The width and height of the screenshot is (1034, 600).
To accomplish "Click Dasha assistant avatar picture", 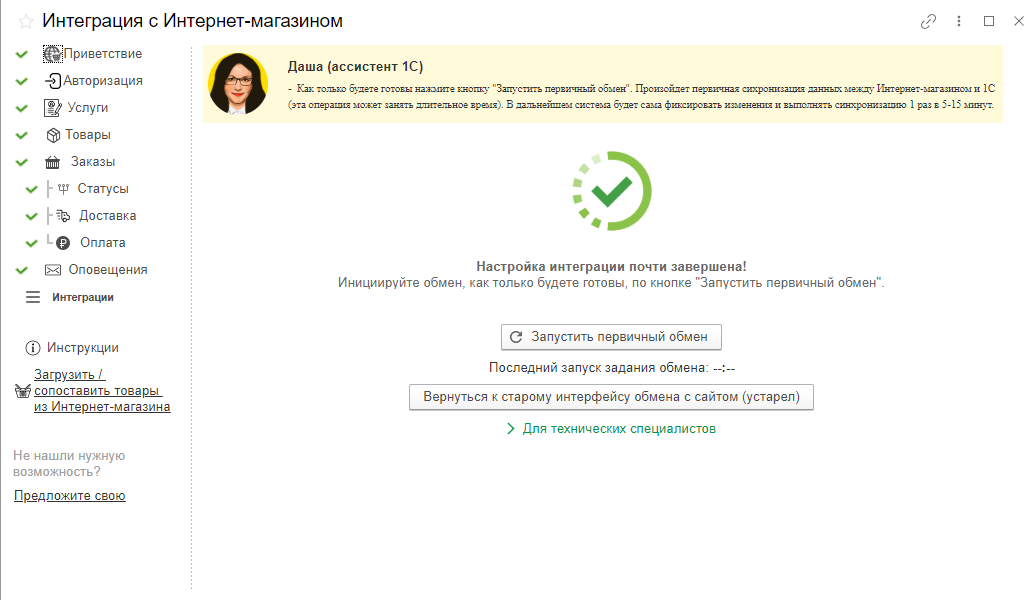I will pos(238,84).
